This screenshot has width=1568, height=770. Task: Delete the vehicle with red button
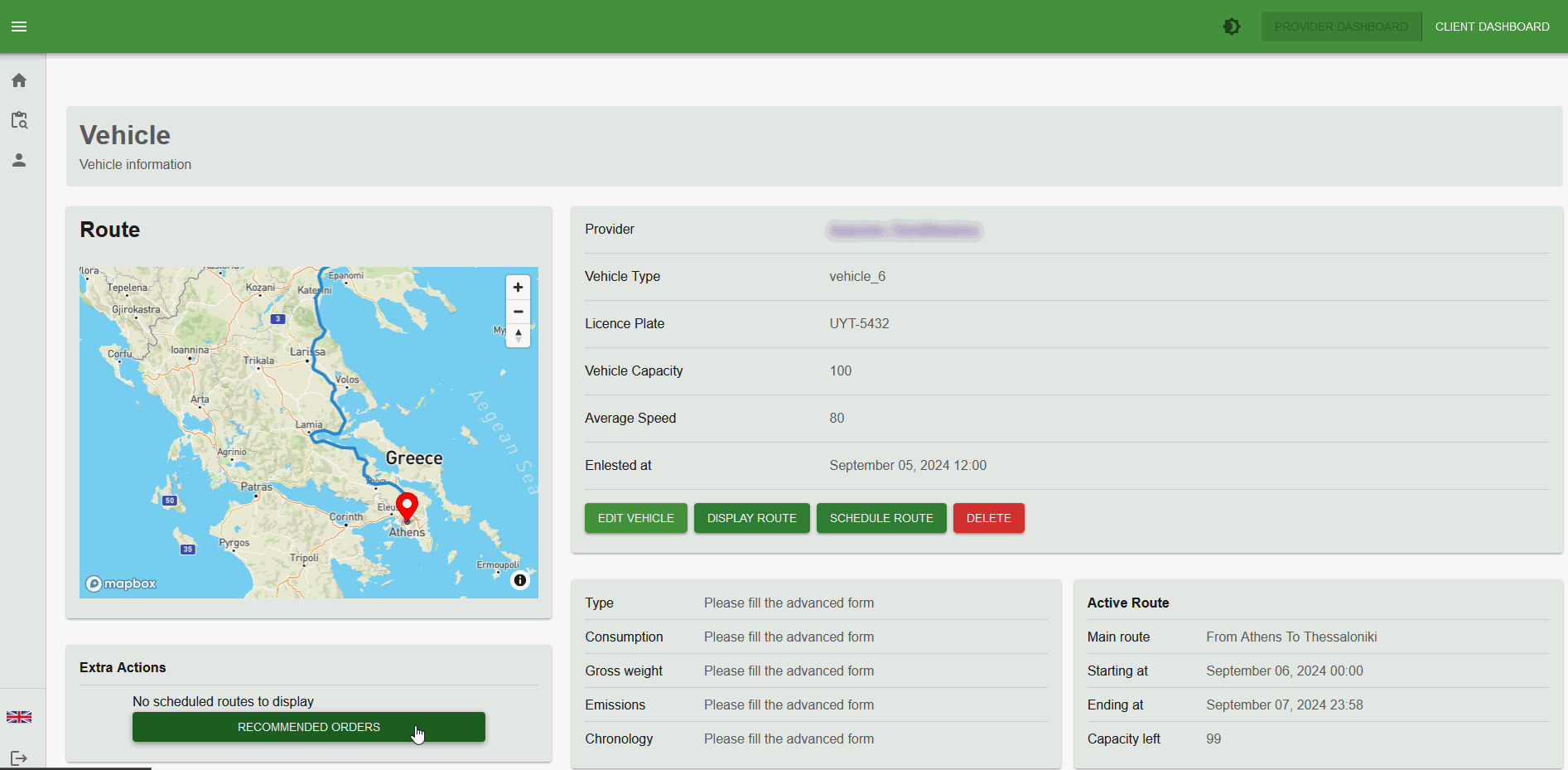tap(988, 518)
